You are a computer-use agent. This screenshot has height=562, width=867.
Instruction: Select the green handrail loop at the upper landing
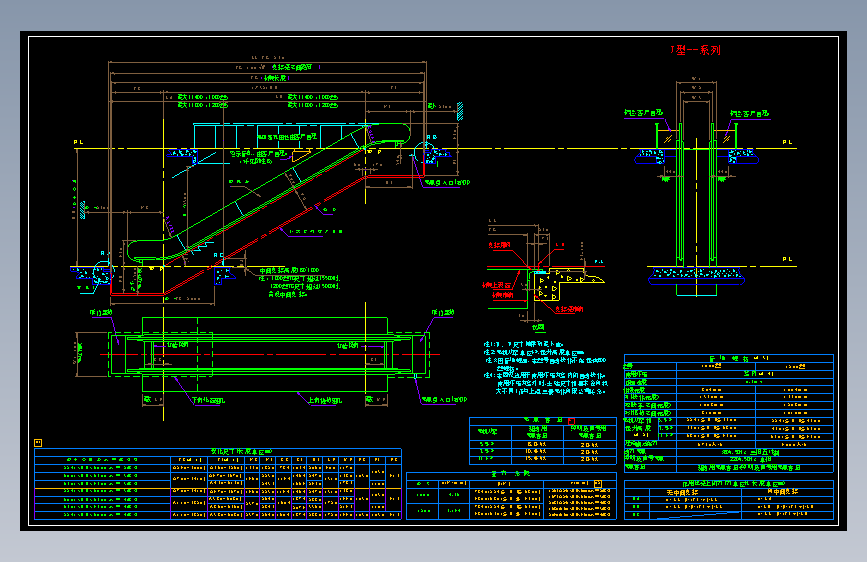point(389,133)
